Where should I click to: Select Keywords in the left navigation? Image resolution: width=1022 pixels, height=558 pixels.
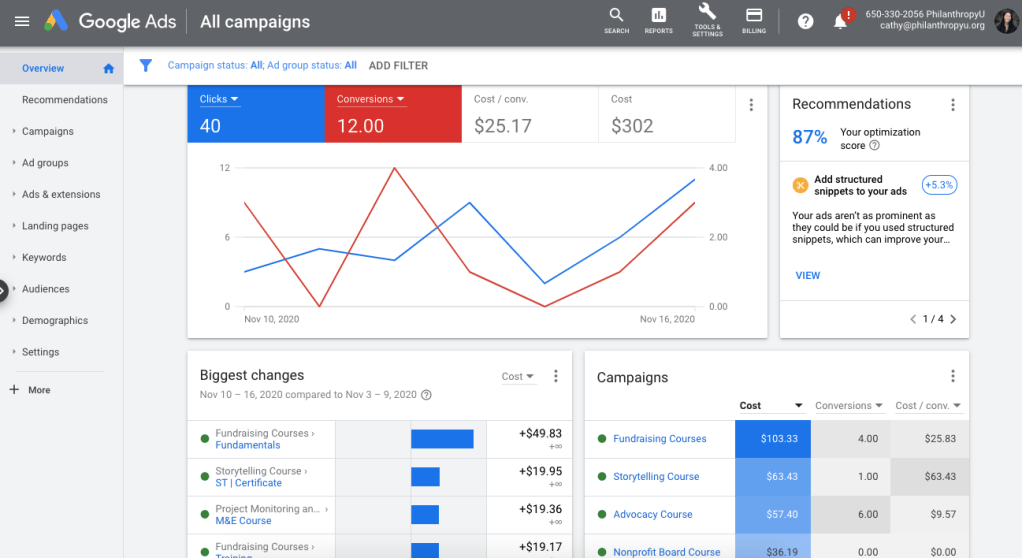tap(44, 257)
